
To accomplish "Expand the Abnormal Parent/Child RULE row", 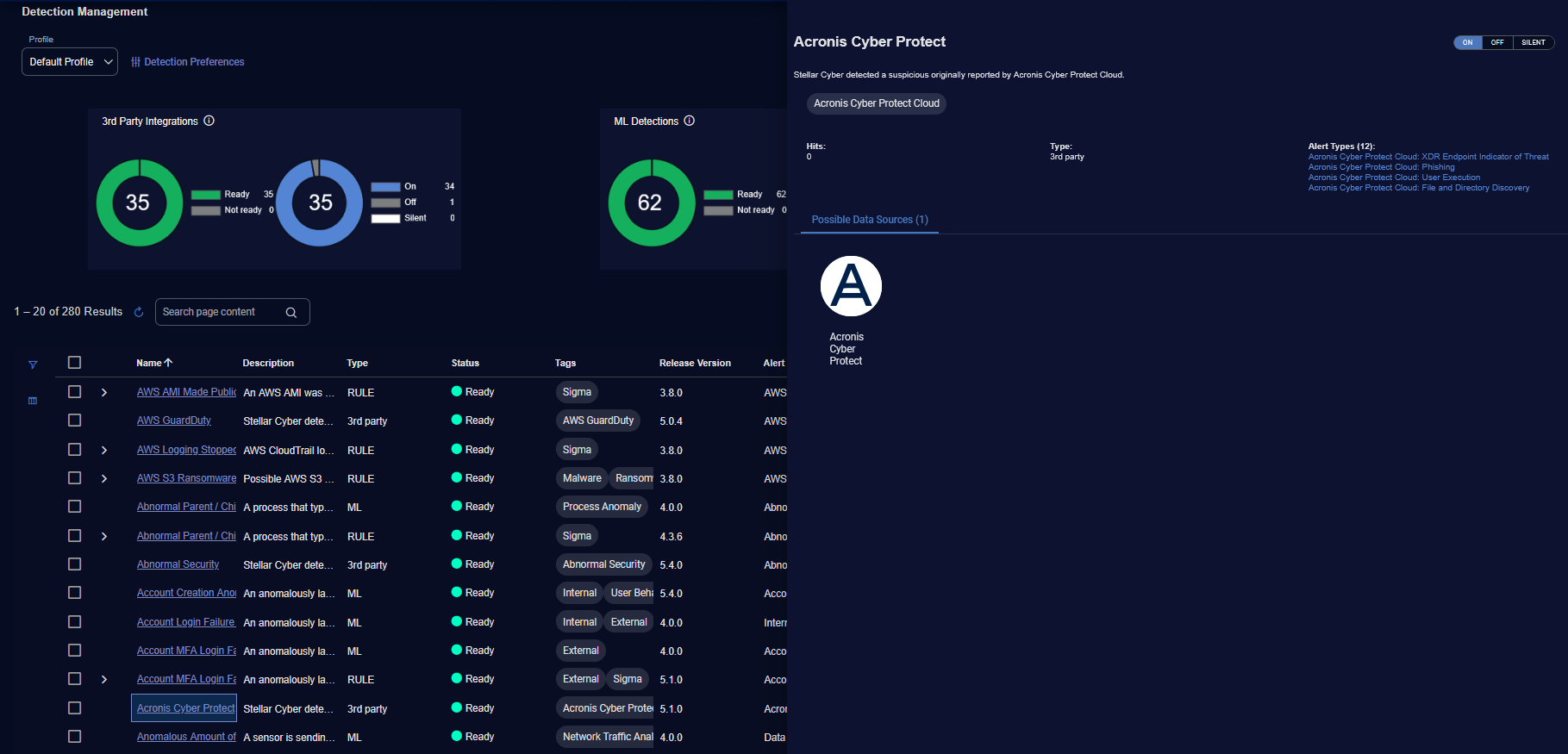I will [x=104, y=536].
